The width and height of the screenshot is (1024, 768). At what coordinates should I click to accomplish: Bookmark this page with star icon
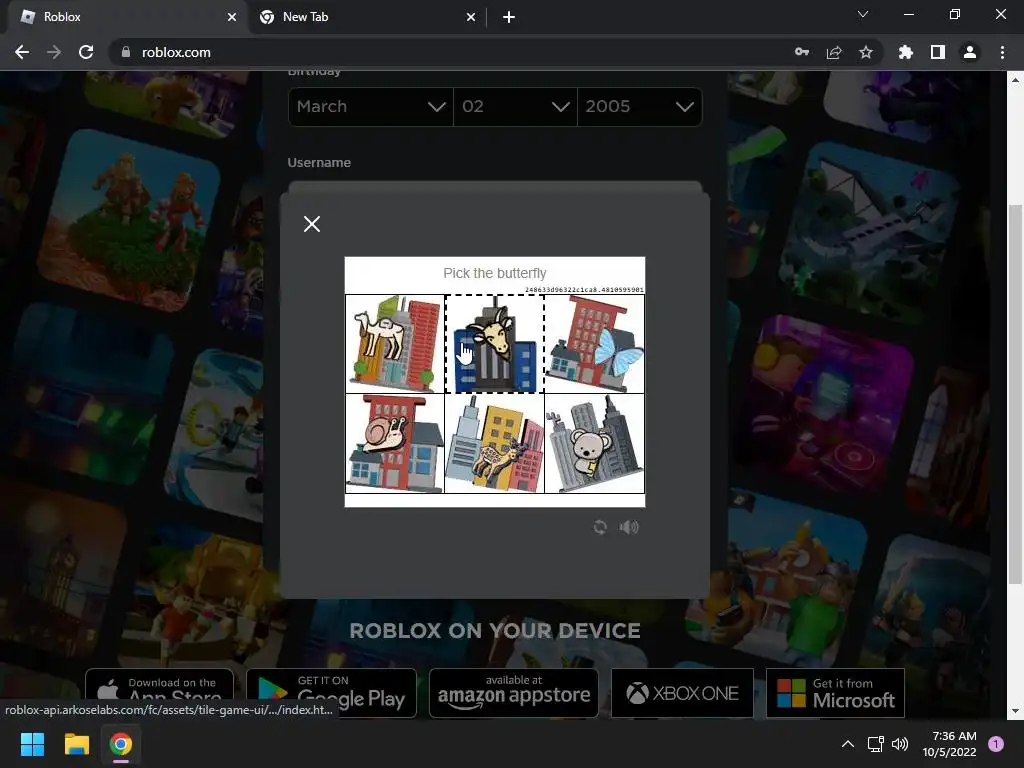tap(866, 52)
